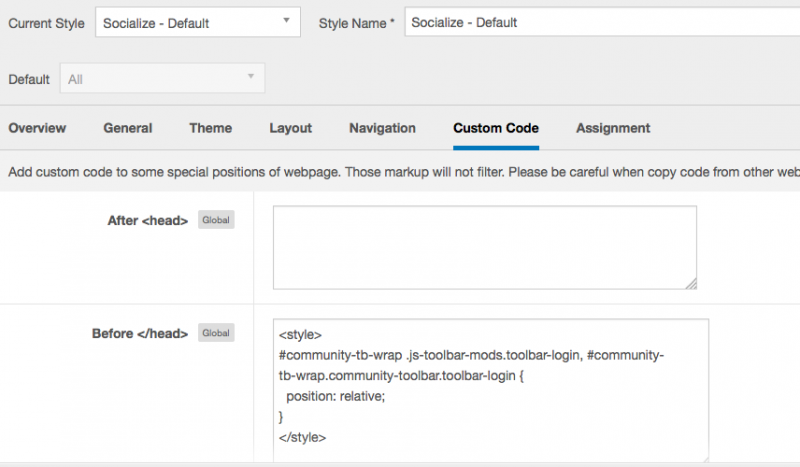Expand the Default 'All' dropdown
This screenshot has height=467, width=800.
pos(162,78)
